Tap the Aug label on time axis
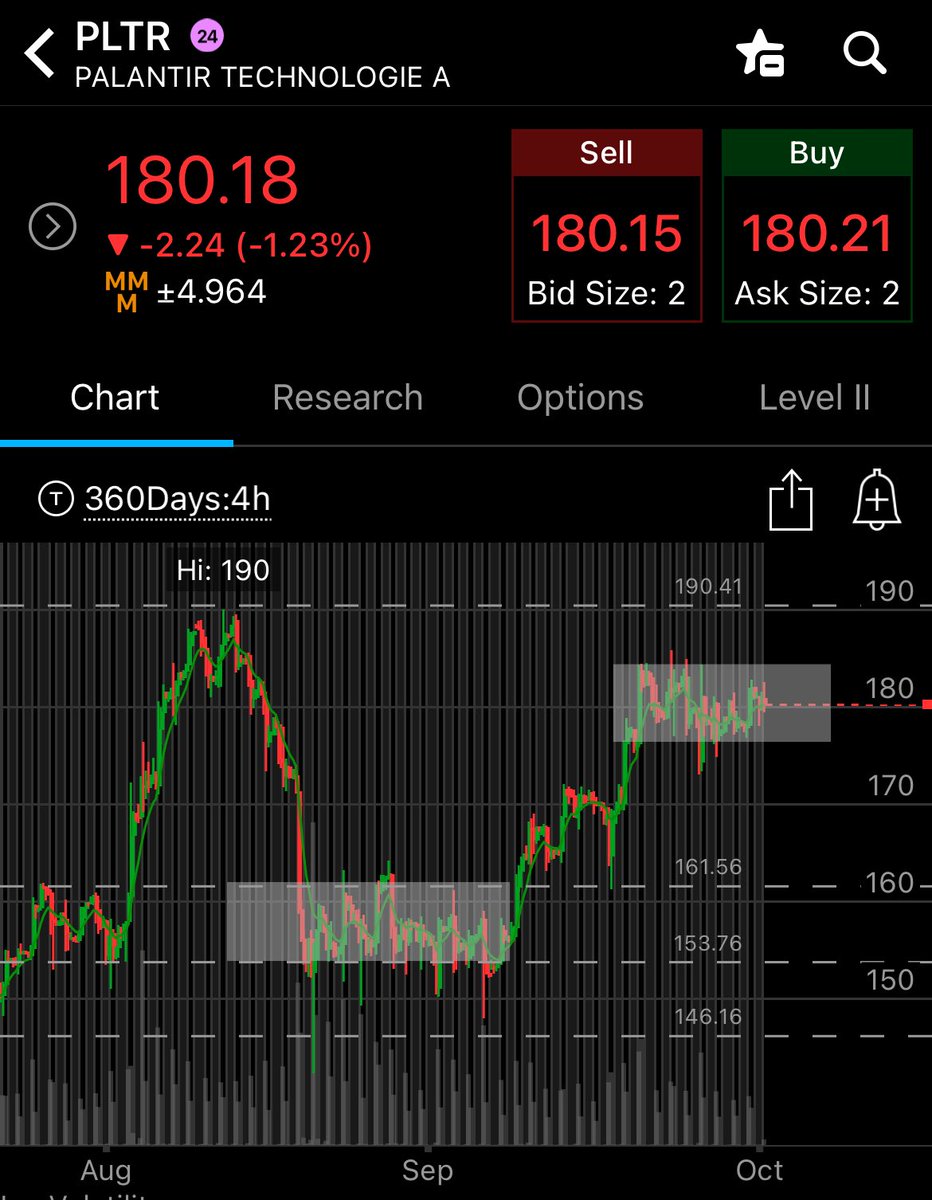The width and height of the screenshot is (932, 1200). pyautogui.click(x=105, y=1170)
